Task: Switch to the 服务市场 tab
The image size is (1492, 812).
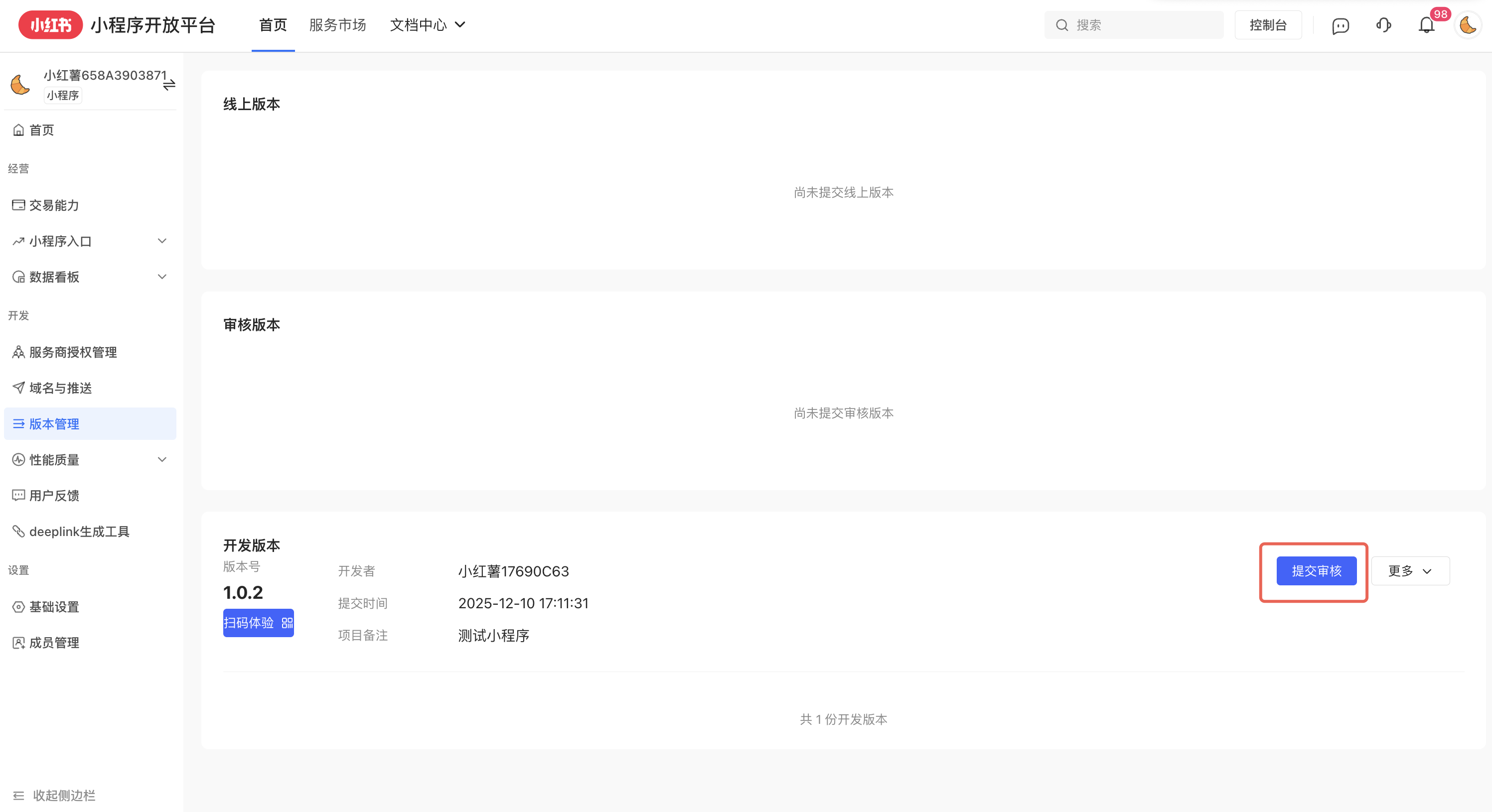Action: tap(338, 25)
